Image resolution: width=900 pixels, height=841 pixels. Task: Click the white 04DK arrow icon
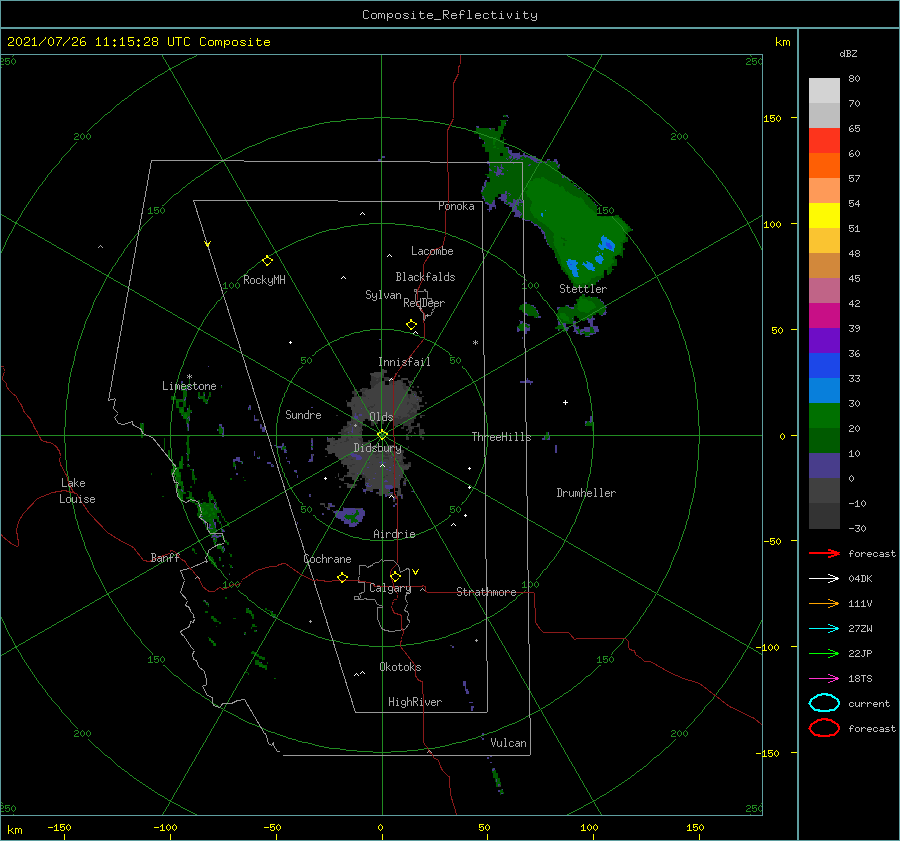(x=824, y=578)
